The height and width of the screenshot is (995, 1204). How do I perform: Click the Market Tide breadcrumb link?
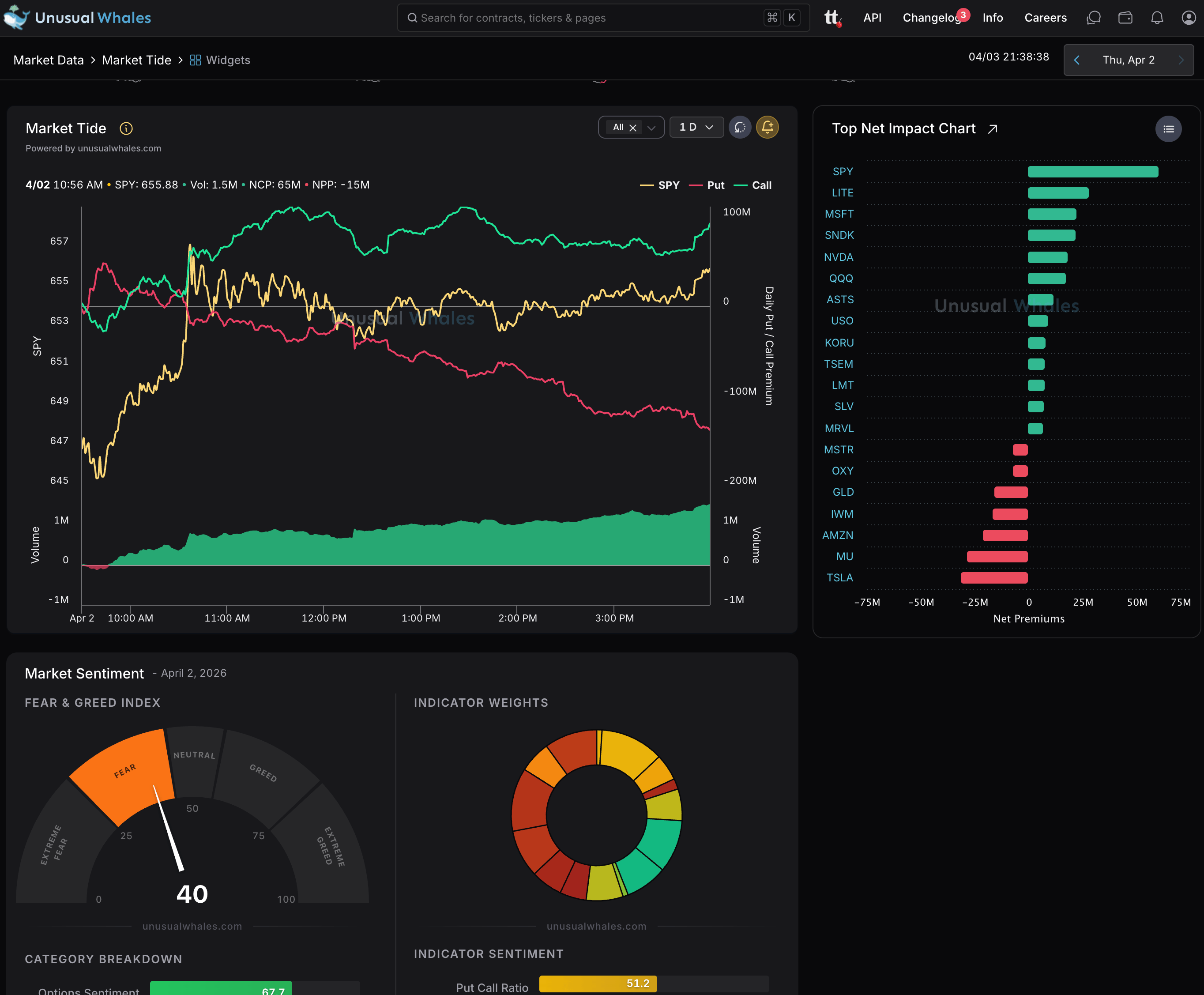coord(136,60)
